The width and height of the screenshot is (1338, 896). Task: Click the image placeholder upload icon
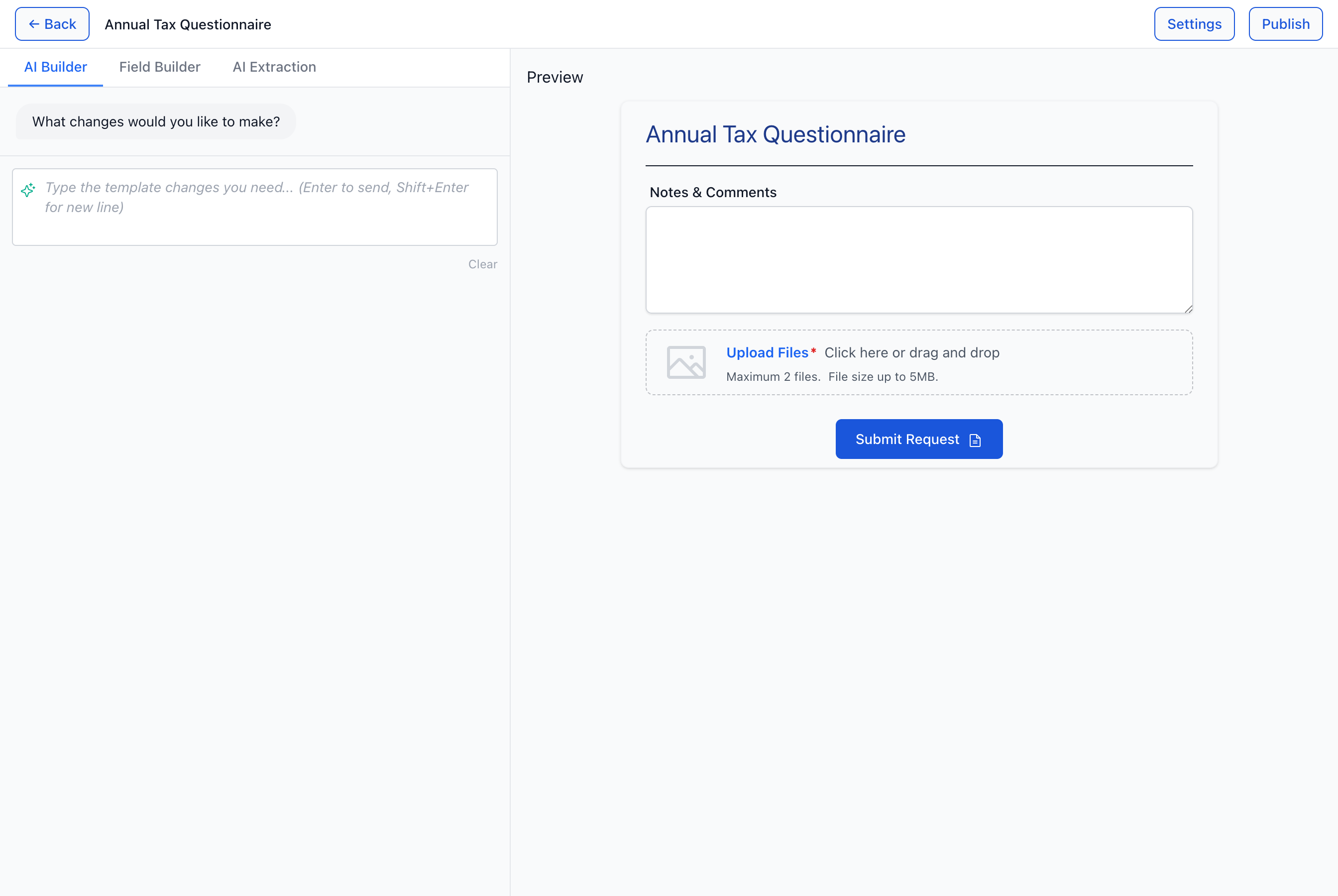pos(686,362)
